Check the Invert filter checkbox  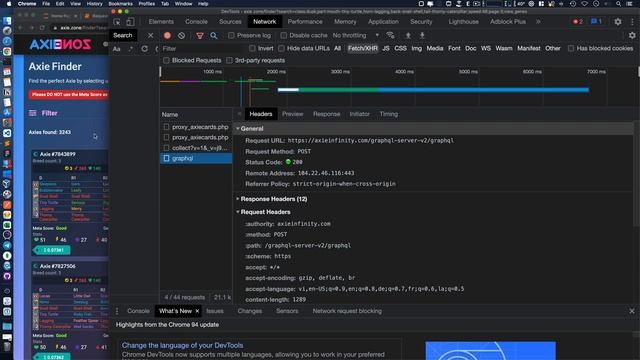click(252, 49)
